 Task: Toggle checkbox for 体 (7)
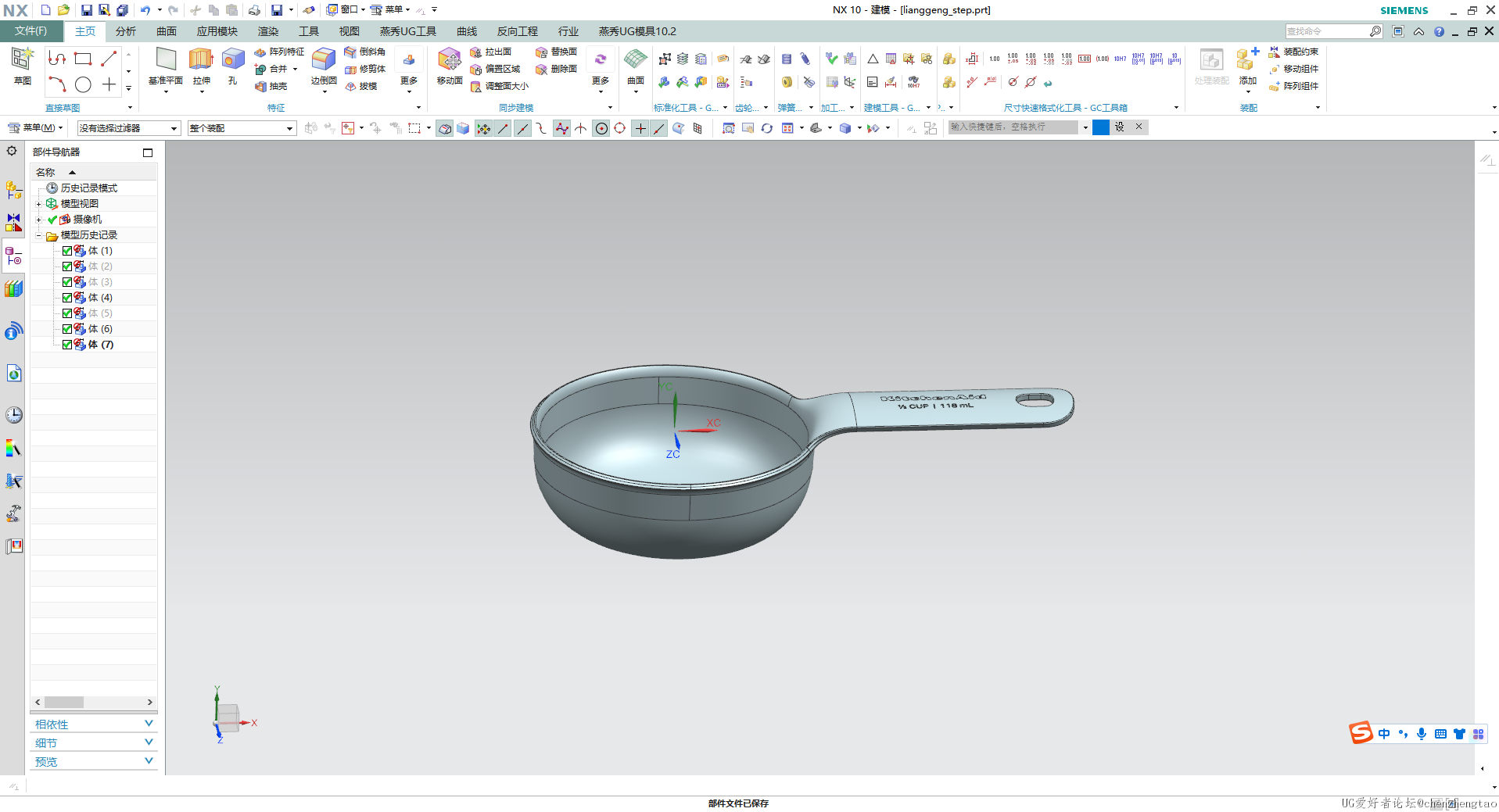[x=67, y=345]
